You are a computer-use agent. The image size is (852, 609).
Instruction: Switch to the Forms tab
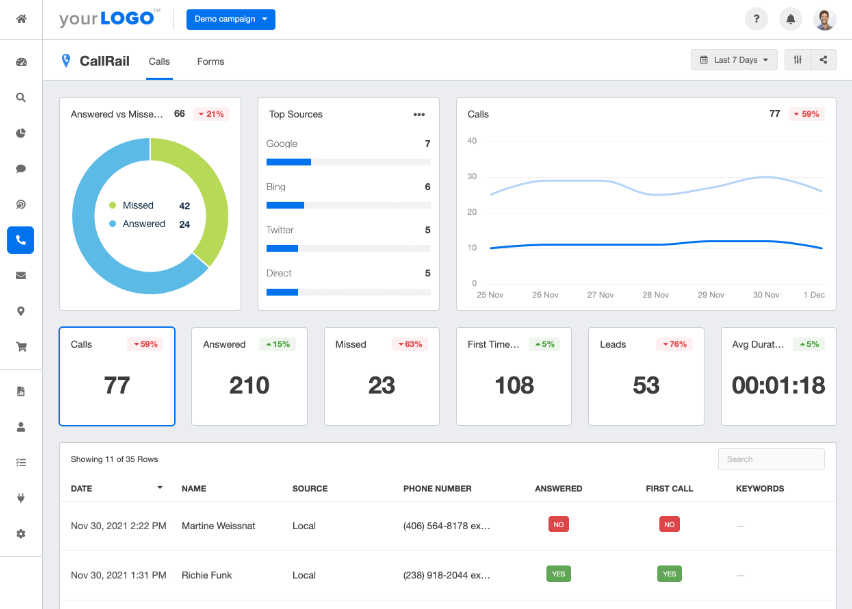(x=210, y=61)
